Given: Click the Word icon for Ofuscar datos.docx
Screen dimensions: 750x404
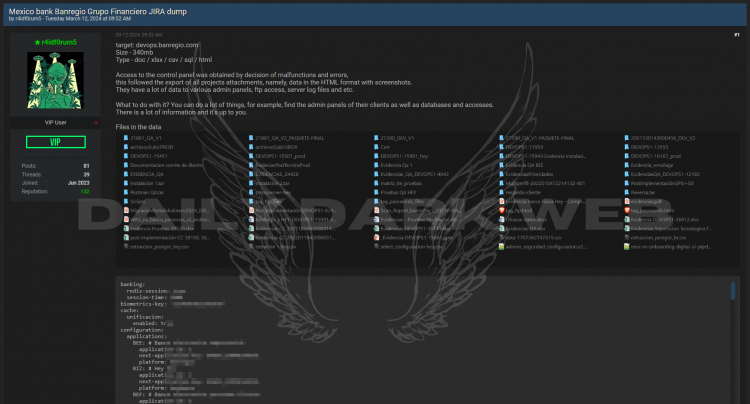Looking at the screenshot, I should click(501, 219).
